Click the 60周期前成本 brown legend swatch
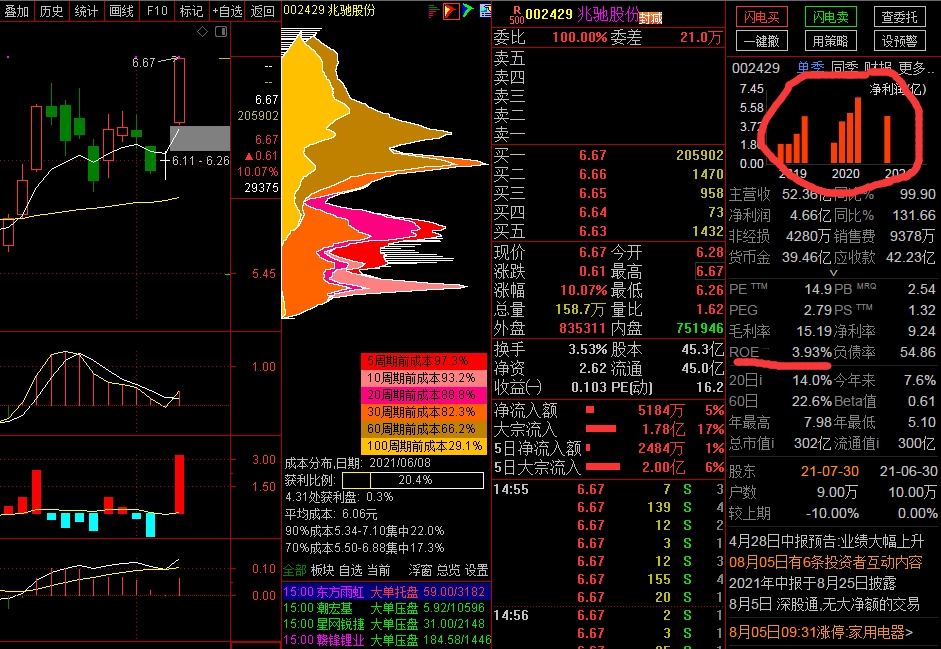The image size is (941, 649). (424, 429)
